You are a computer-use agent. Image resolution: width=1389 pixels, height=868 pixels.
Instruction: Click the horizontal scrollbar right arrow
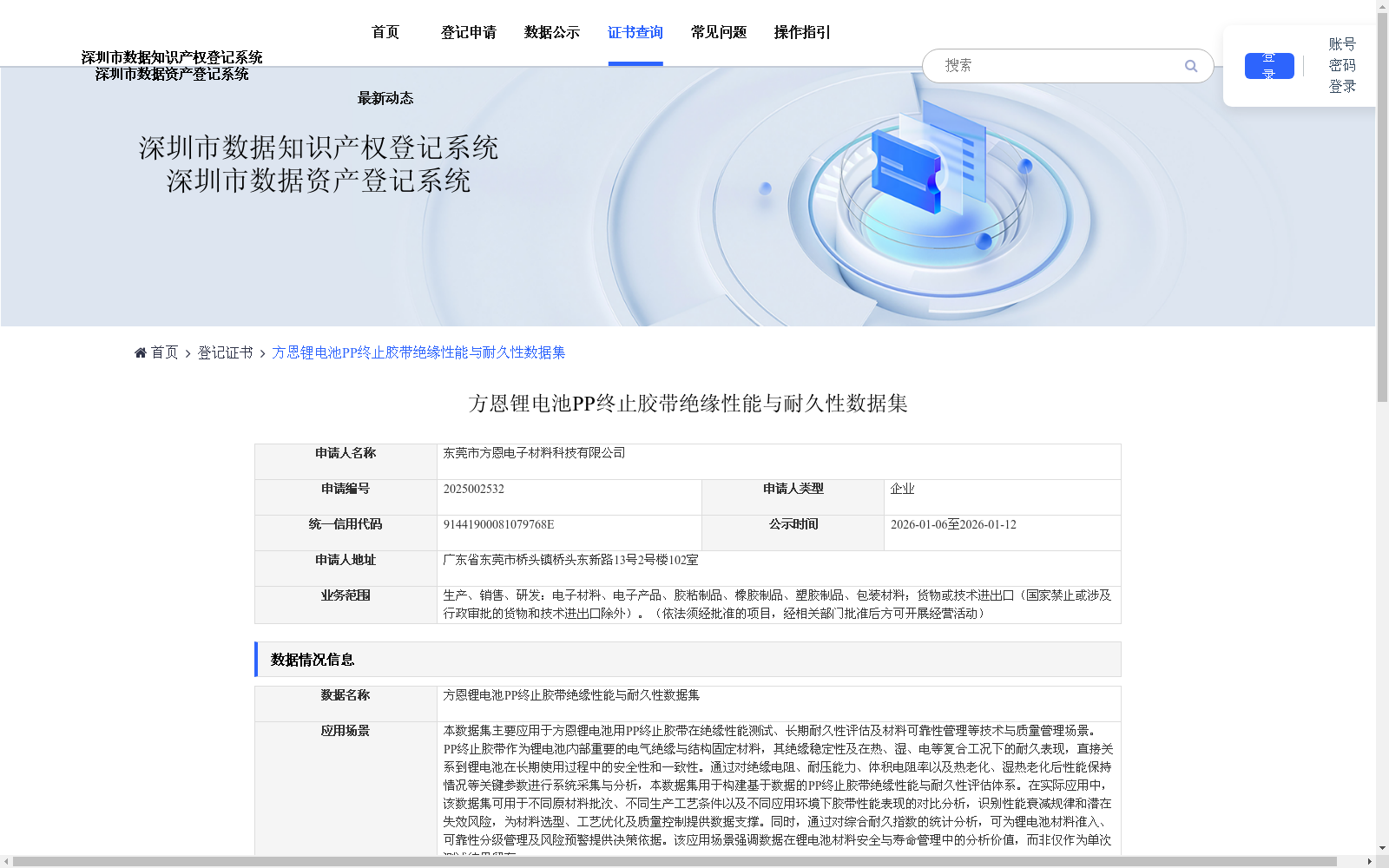click(1370, 862)
